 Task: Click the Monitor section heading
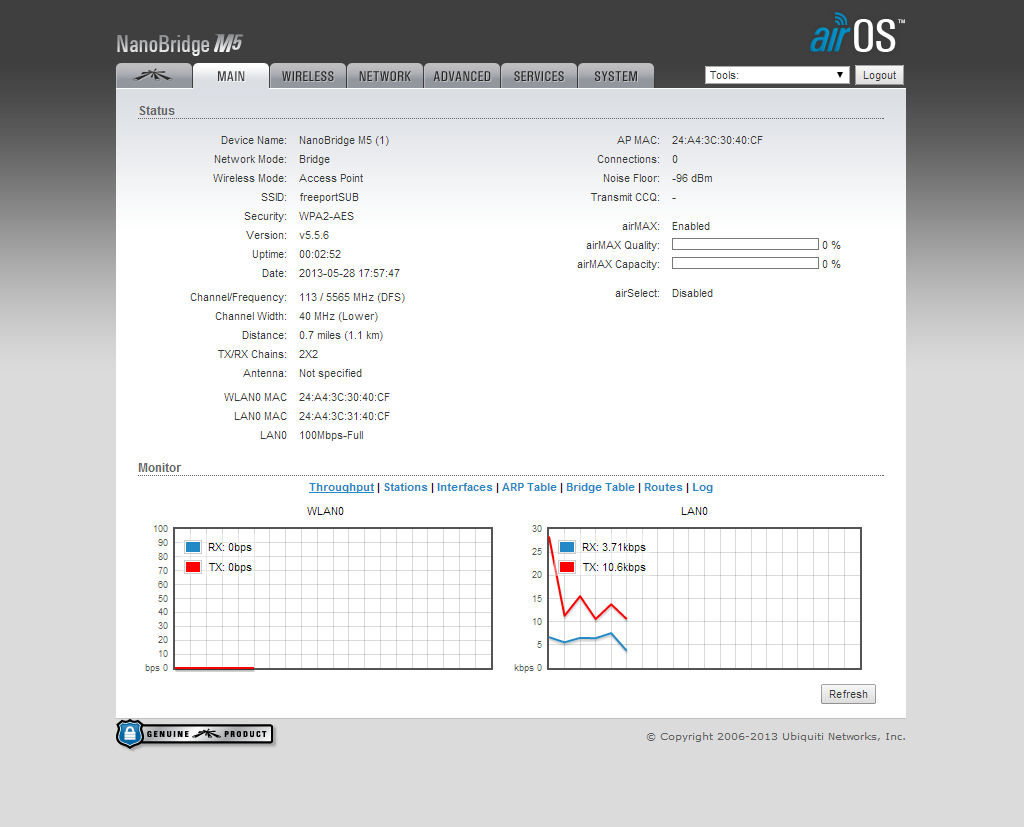[x=159, y=468]
